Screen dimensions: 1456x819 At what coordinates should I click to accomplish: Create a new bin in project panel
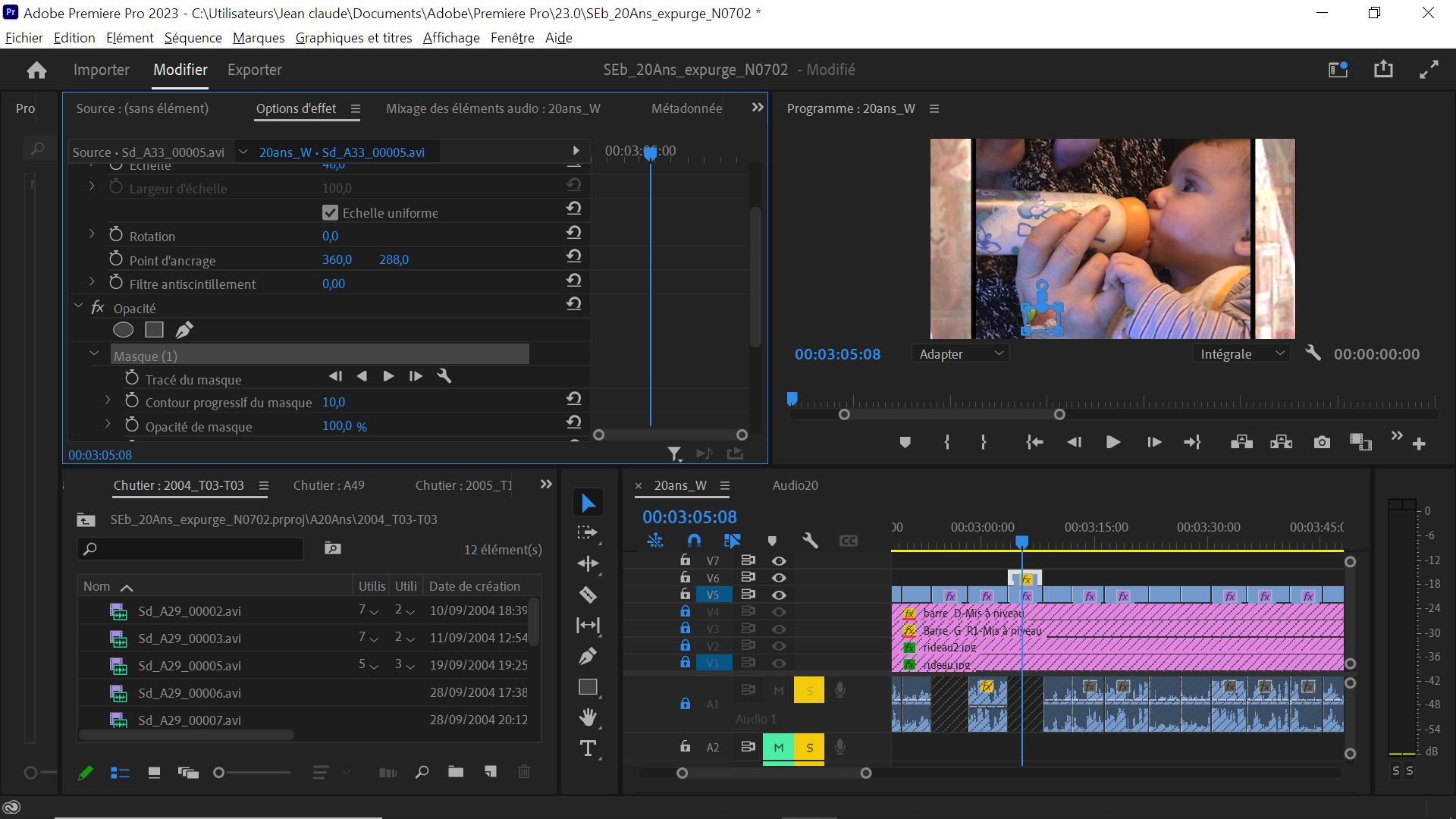[x=456, y=772]
